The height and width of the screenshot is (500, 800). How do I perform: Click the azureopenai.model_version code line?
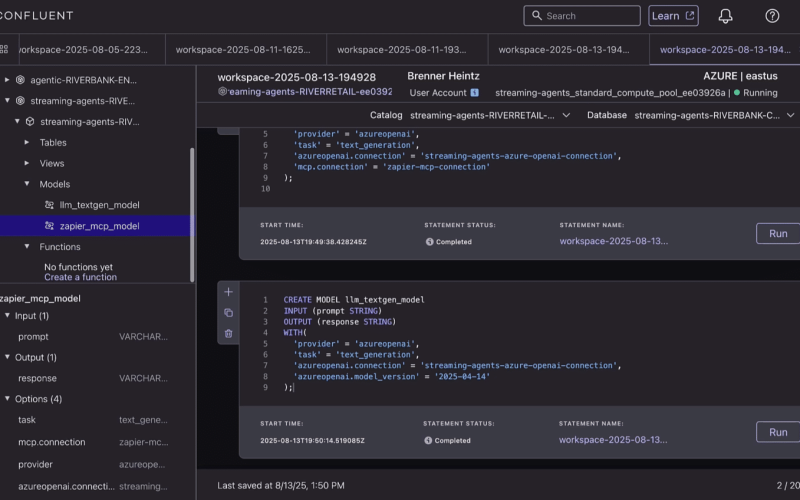click(391, 377)
